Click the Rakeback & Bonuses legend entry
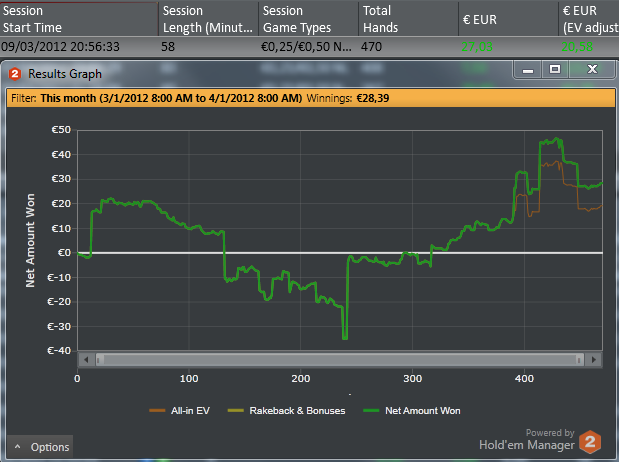 point(286,411)
